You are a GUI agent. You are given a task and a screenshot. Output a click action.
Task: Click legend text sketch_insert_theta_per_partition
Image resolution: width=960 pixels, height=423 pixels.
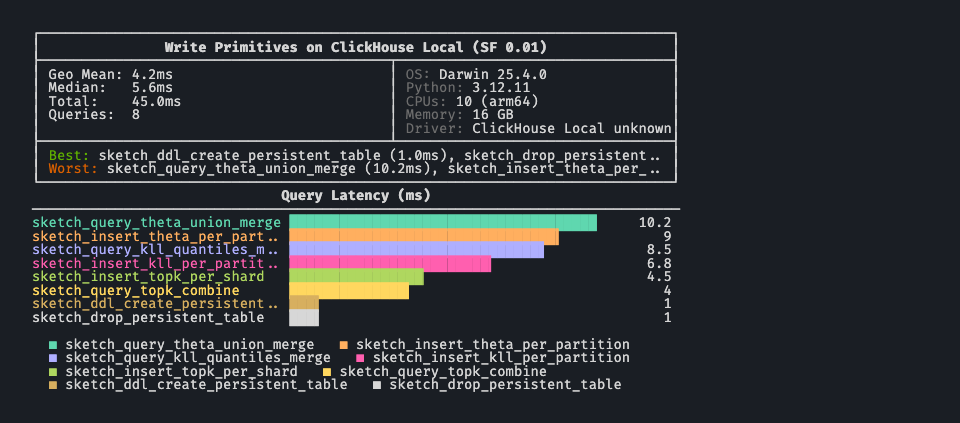(493, 345)
